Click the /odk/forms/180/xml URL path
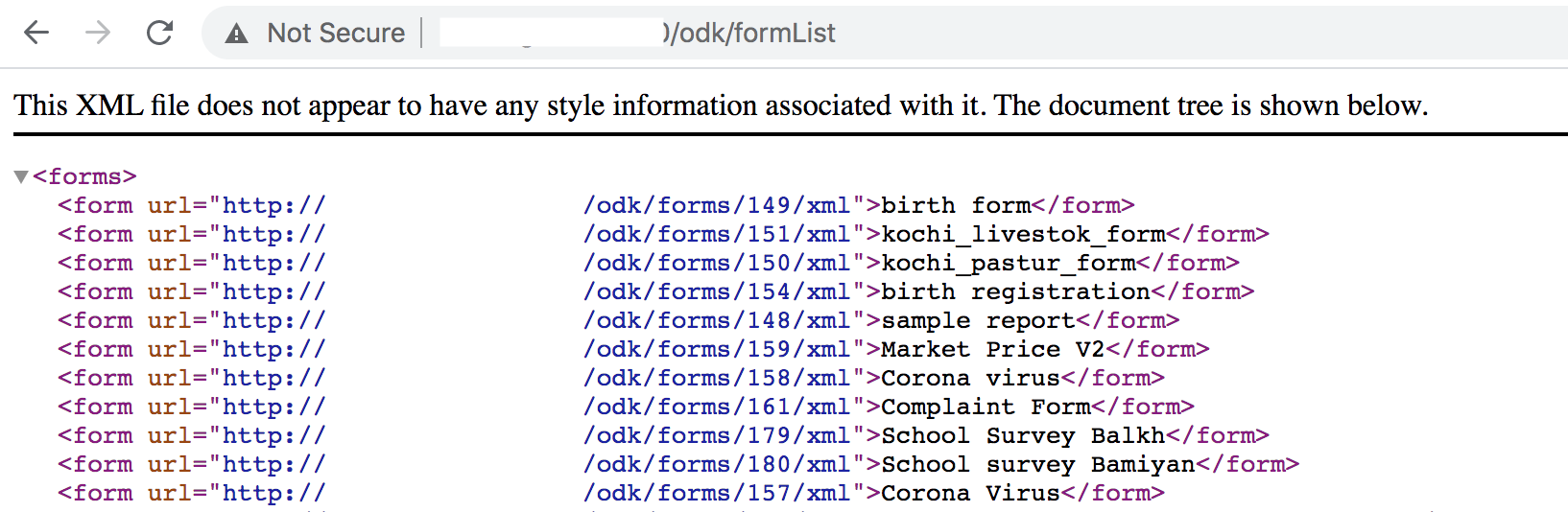1568x512 pixels. coord(716,464)
